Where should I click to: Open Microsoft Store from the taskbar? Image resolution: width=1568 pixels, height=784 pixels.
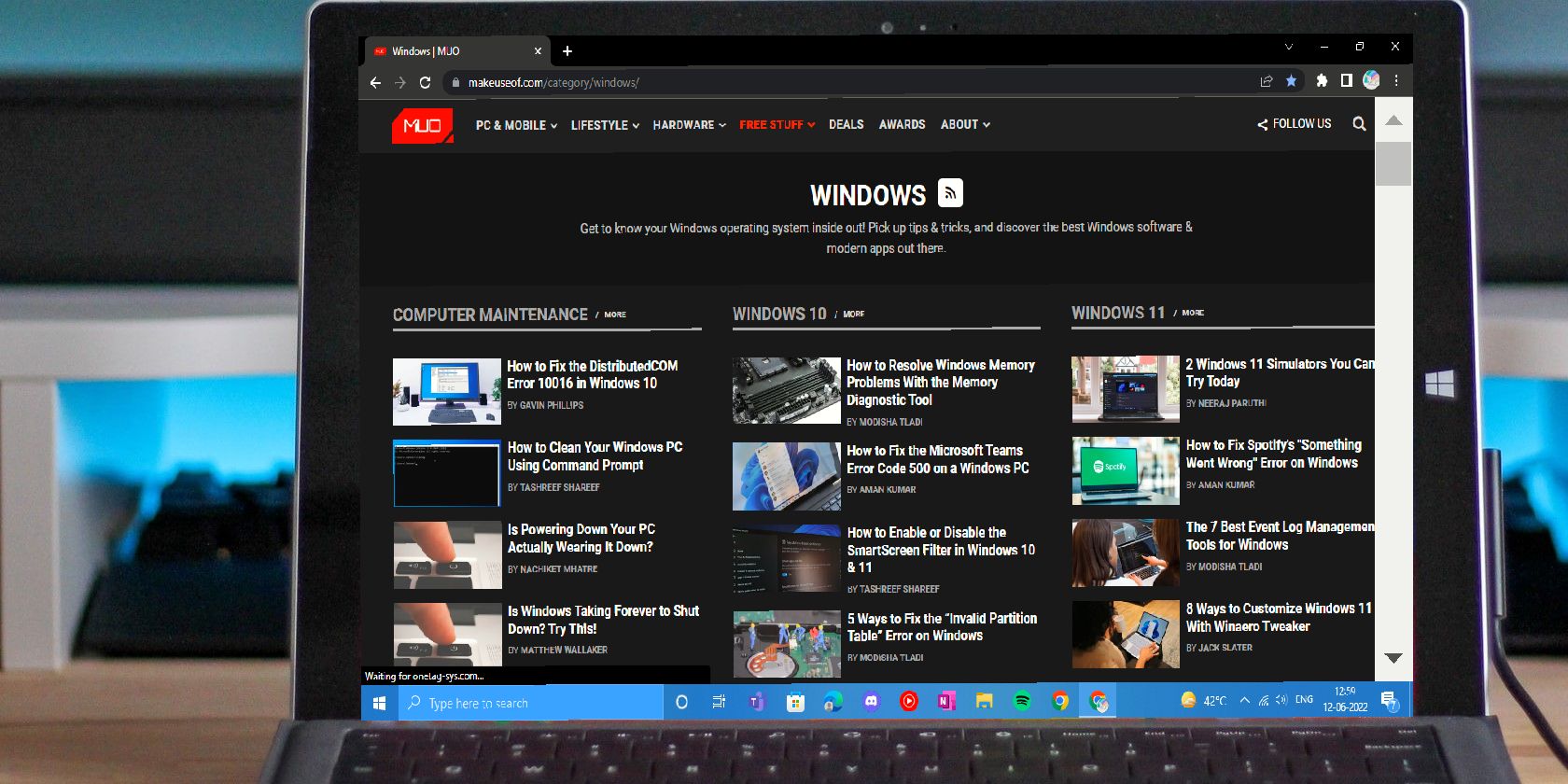tap(795, 702)
